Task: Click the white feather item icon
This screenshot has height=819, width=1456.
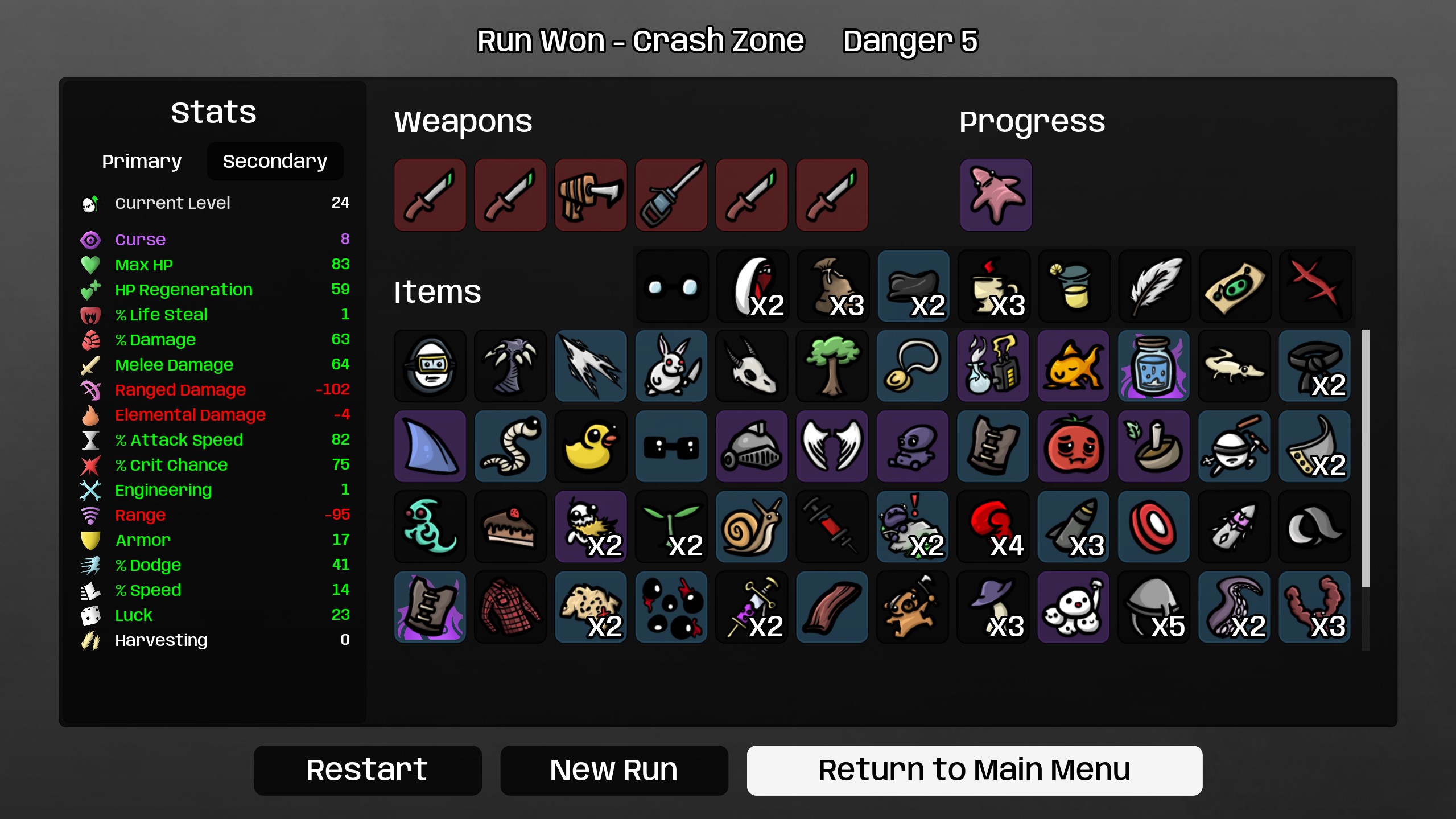Action: 1154,286
